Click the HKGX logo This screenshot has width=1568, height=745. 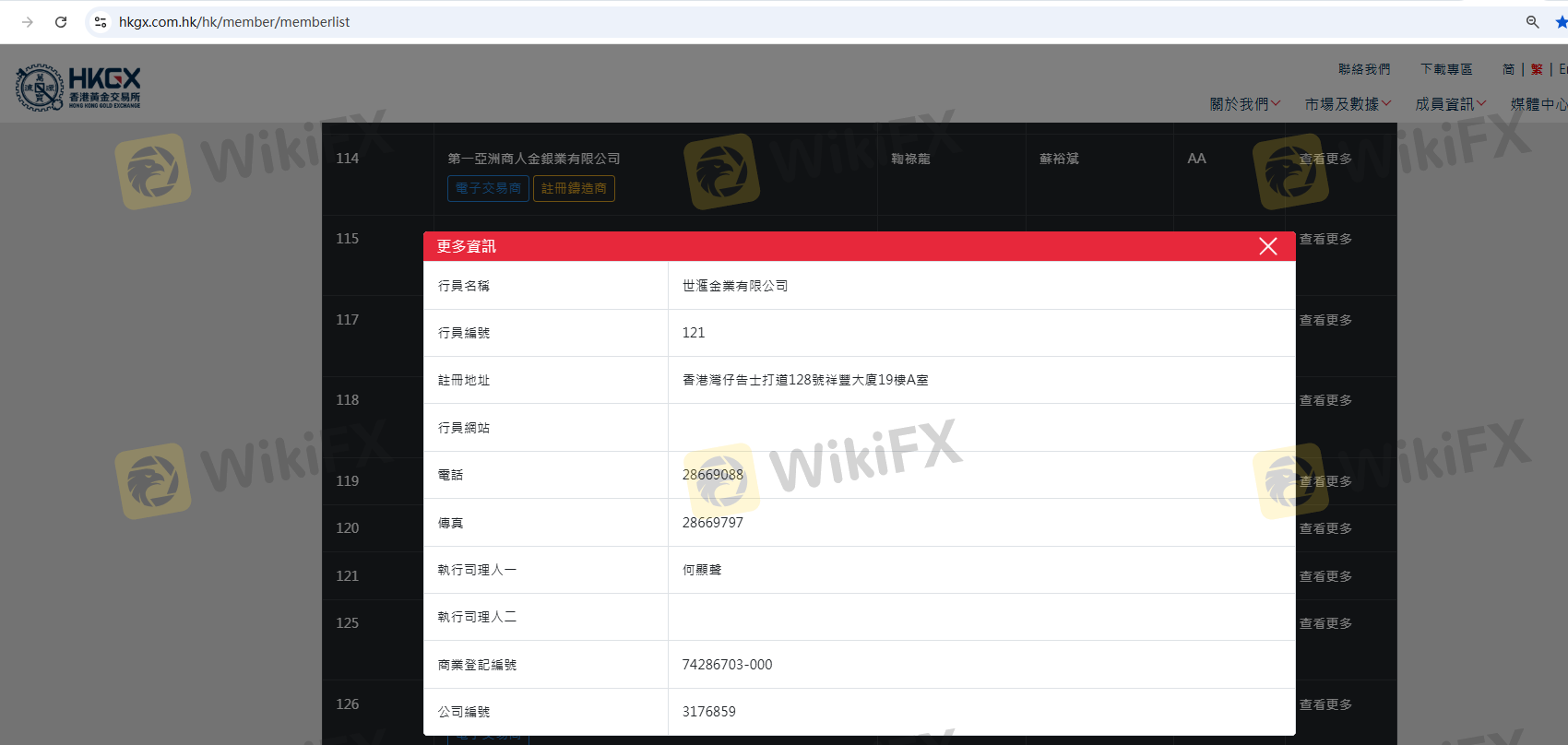click(78, 88)
